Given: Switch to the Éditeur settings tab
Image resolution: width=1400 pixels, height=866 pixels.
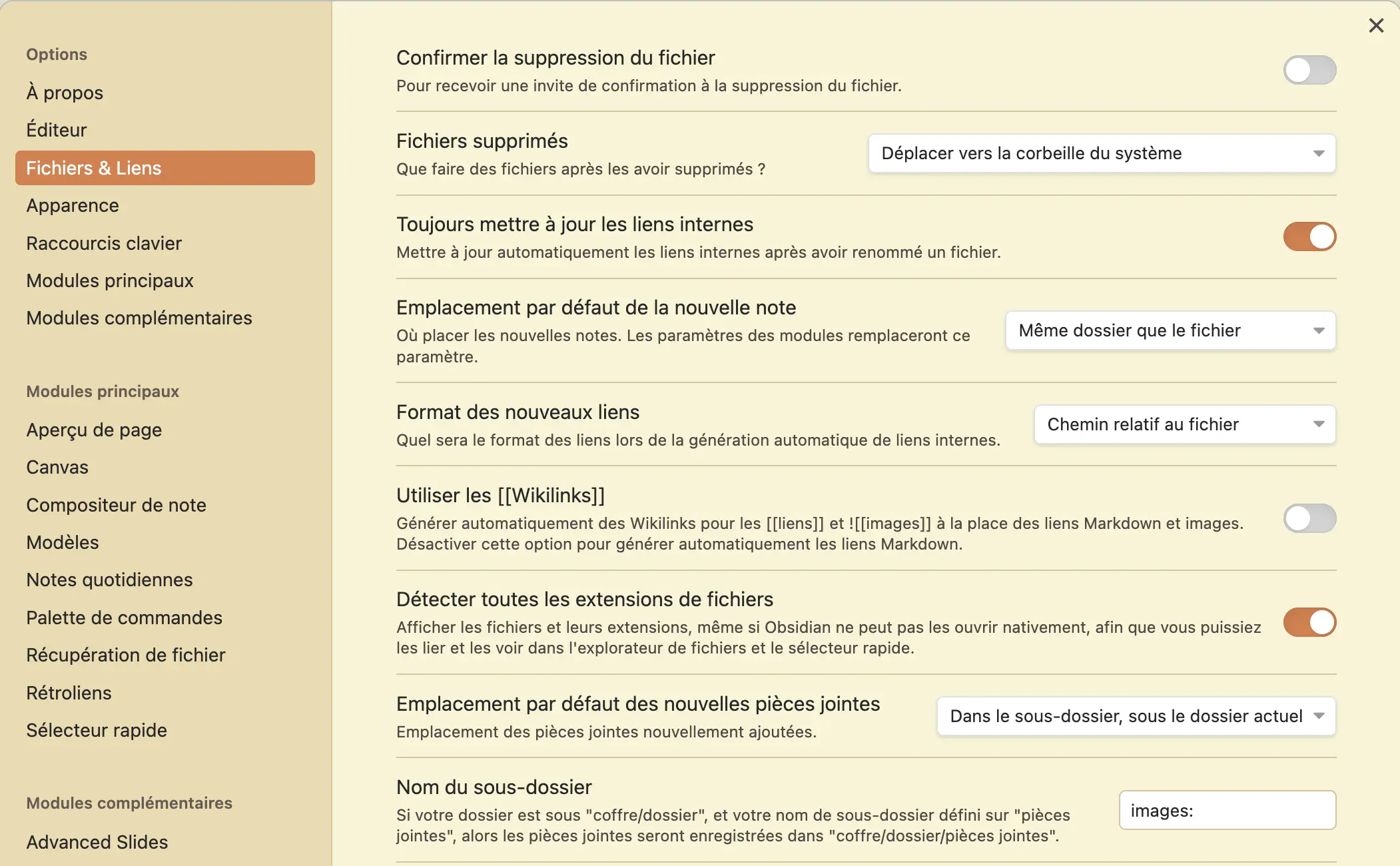Looking at the screenshot, I should 57,130.
